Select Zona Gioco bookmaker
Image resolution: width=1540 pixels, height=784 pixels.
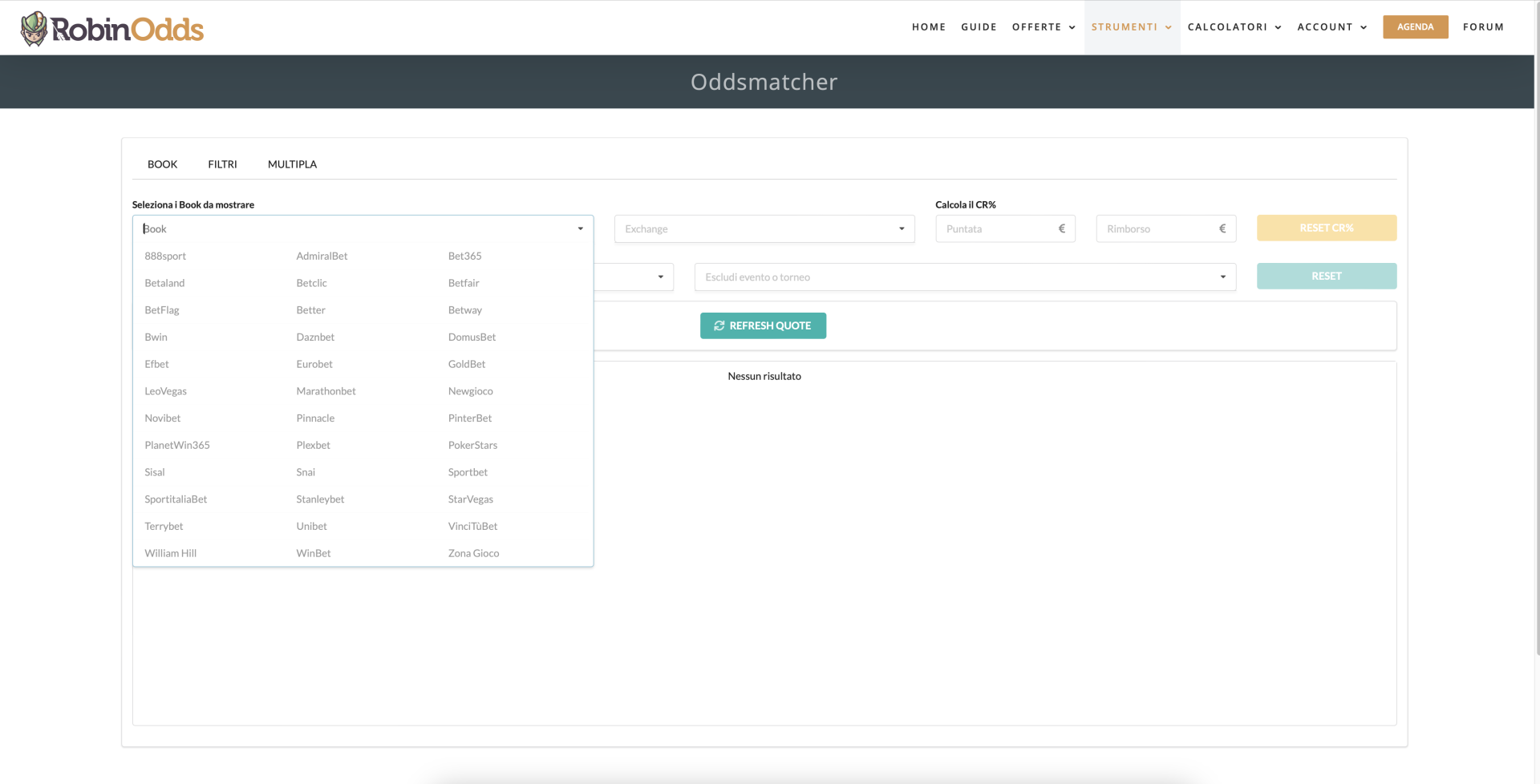coord(473,553)
